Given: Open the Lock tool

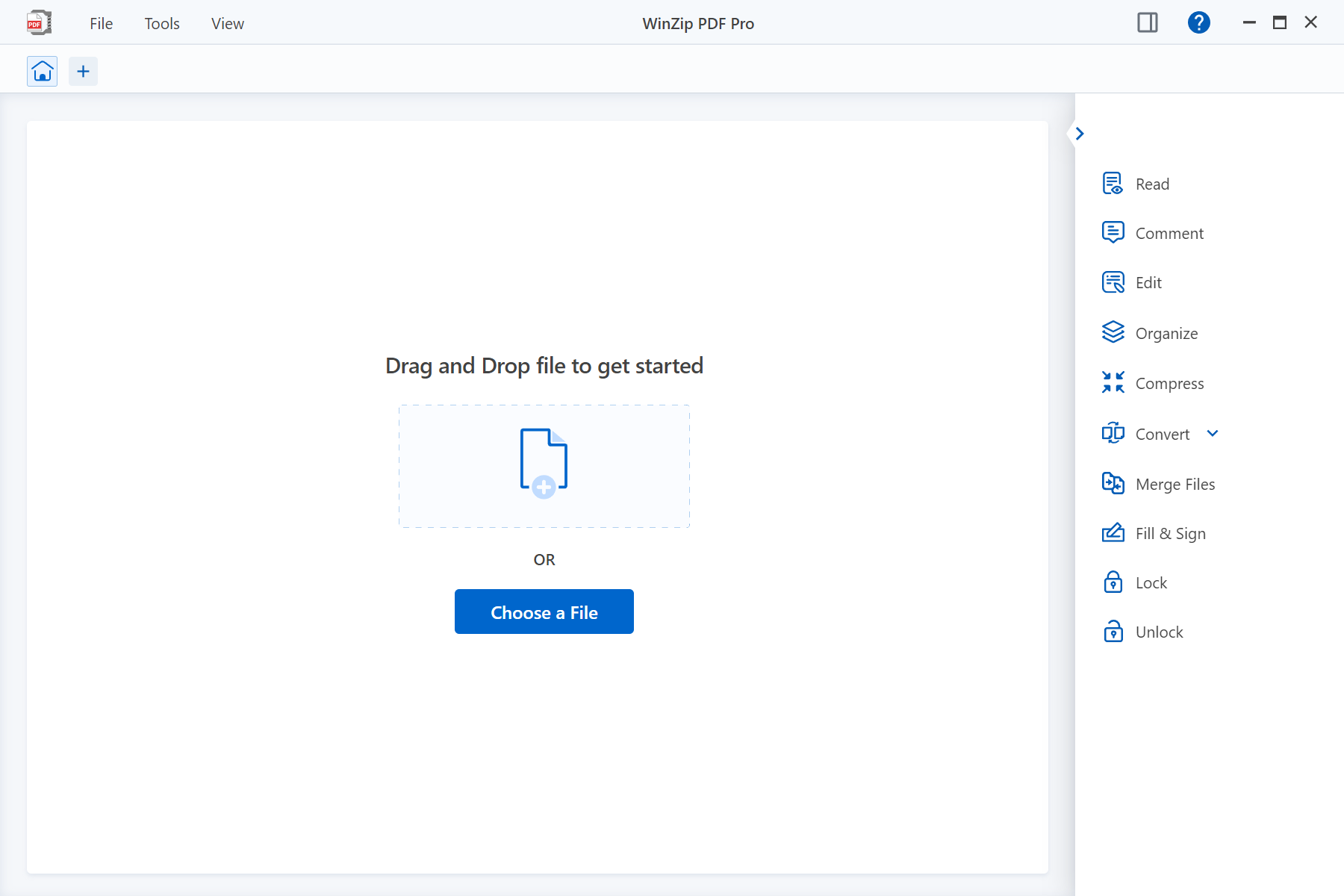Looking at the screenshot, I should point(1134,582).
